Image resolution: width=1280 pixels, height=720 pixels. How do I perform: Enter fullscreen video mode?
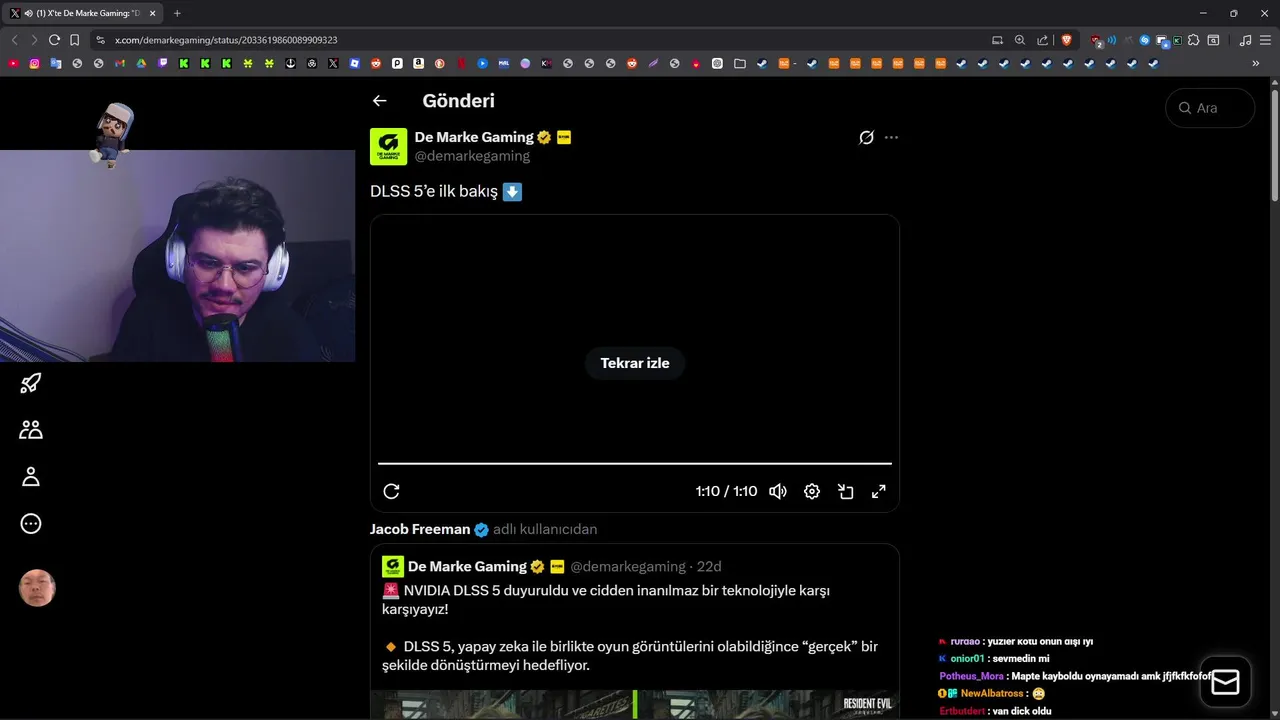click(x=878, y=491)
